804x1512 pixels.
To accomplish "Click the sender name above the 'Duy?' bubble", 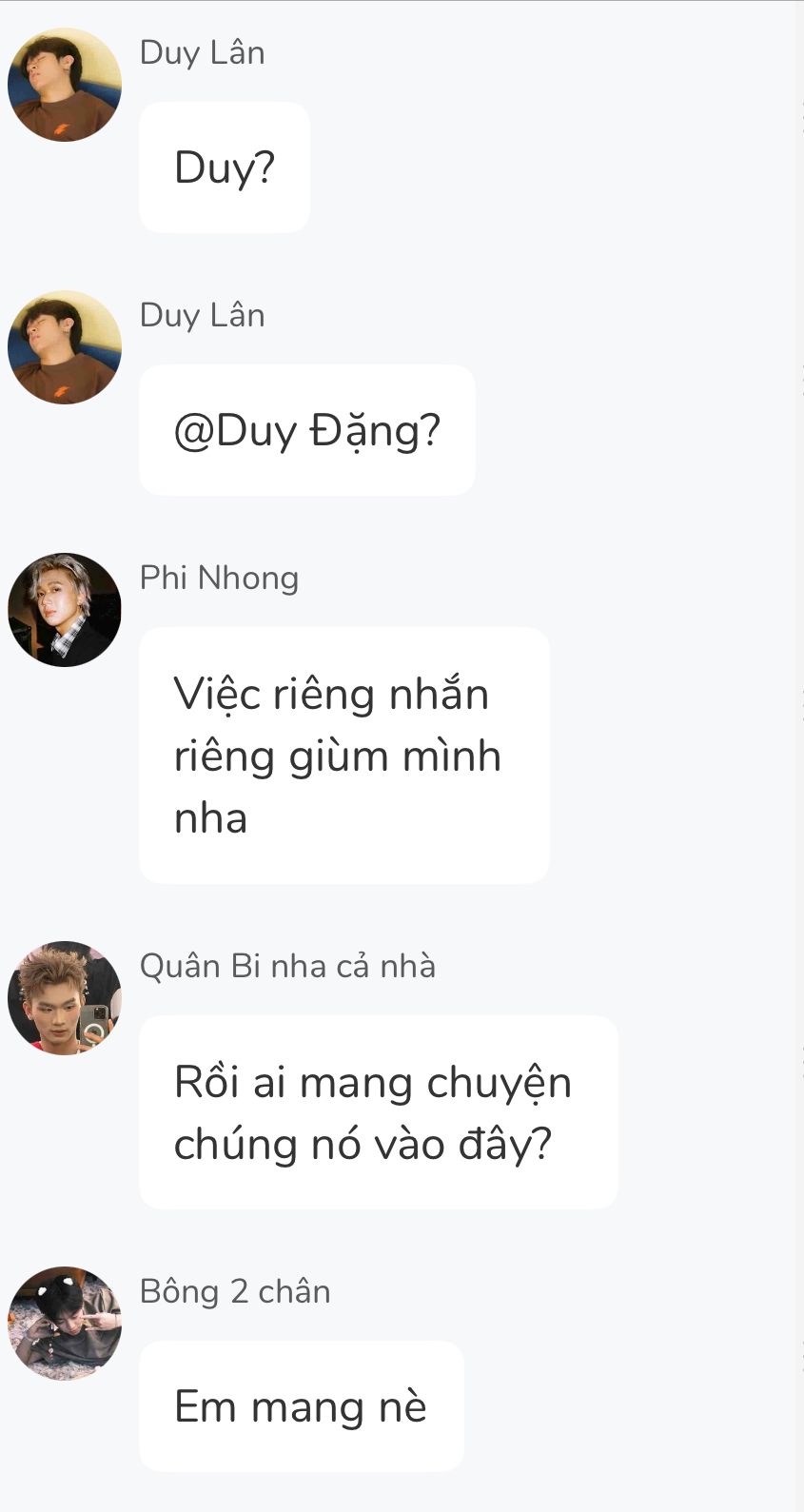I will pos(202,52).
